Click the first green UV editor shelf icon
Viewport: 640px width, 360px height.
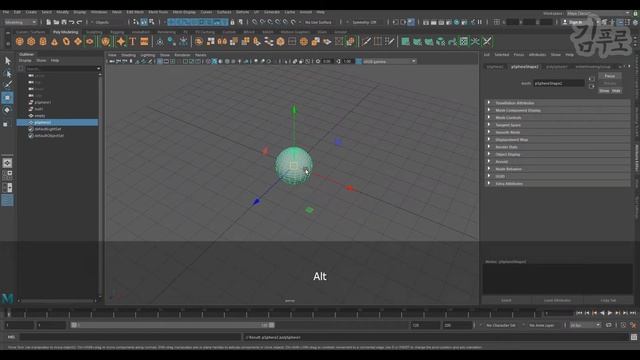tap(405, 41)
